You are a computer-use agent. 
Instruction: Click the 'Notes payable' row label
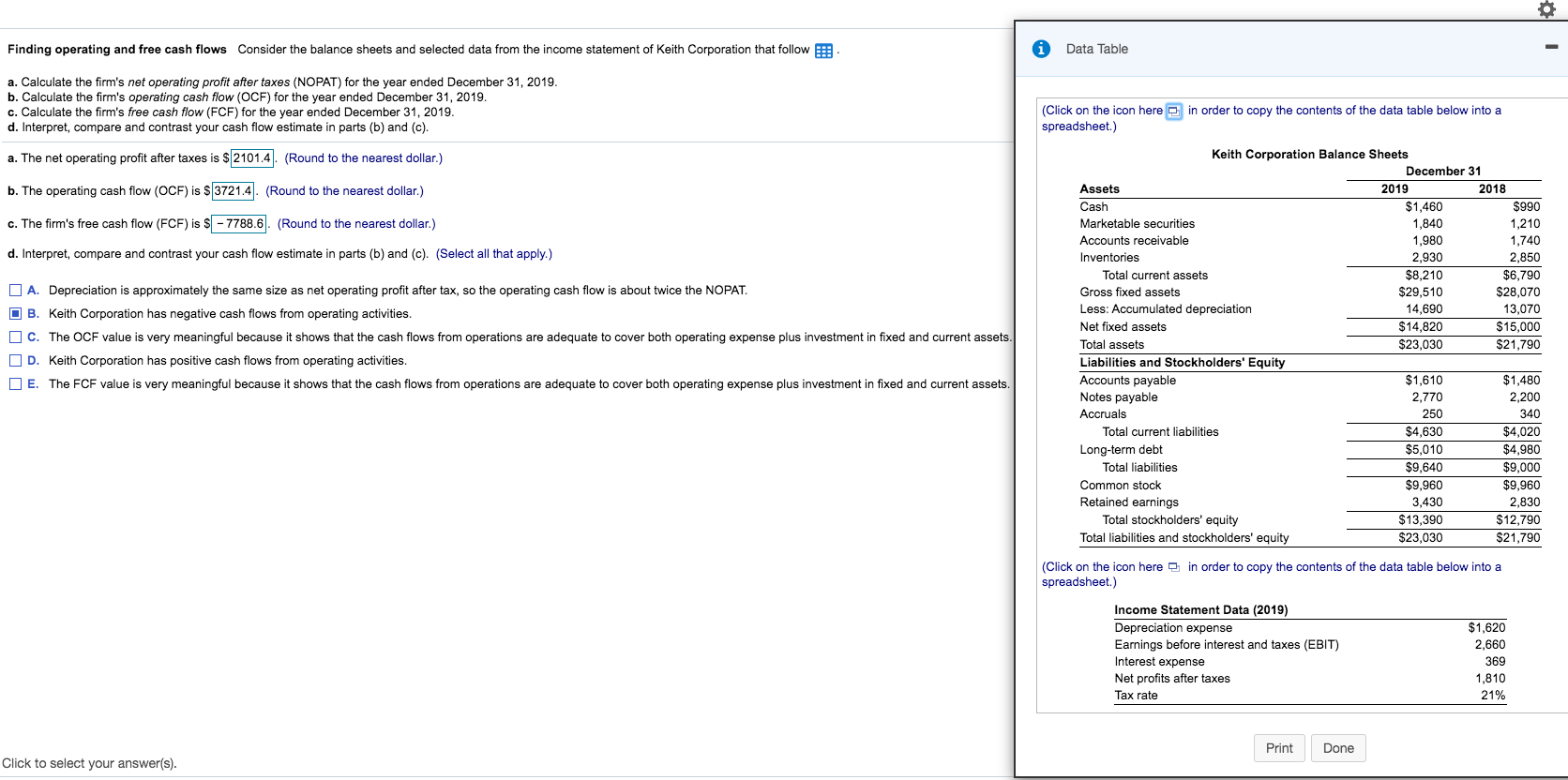click(x=1118, y=397)
